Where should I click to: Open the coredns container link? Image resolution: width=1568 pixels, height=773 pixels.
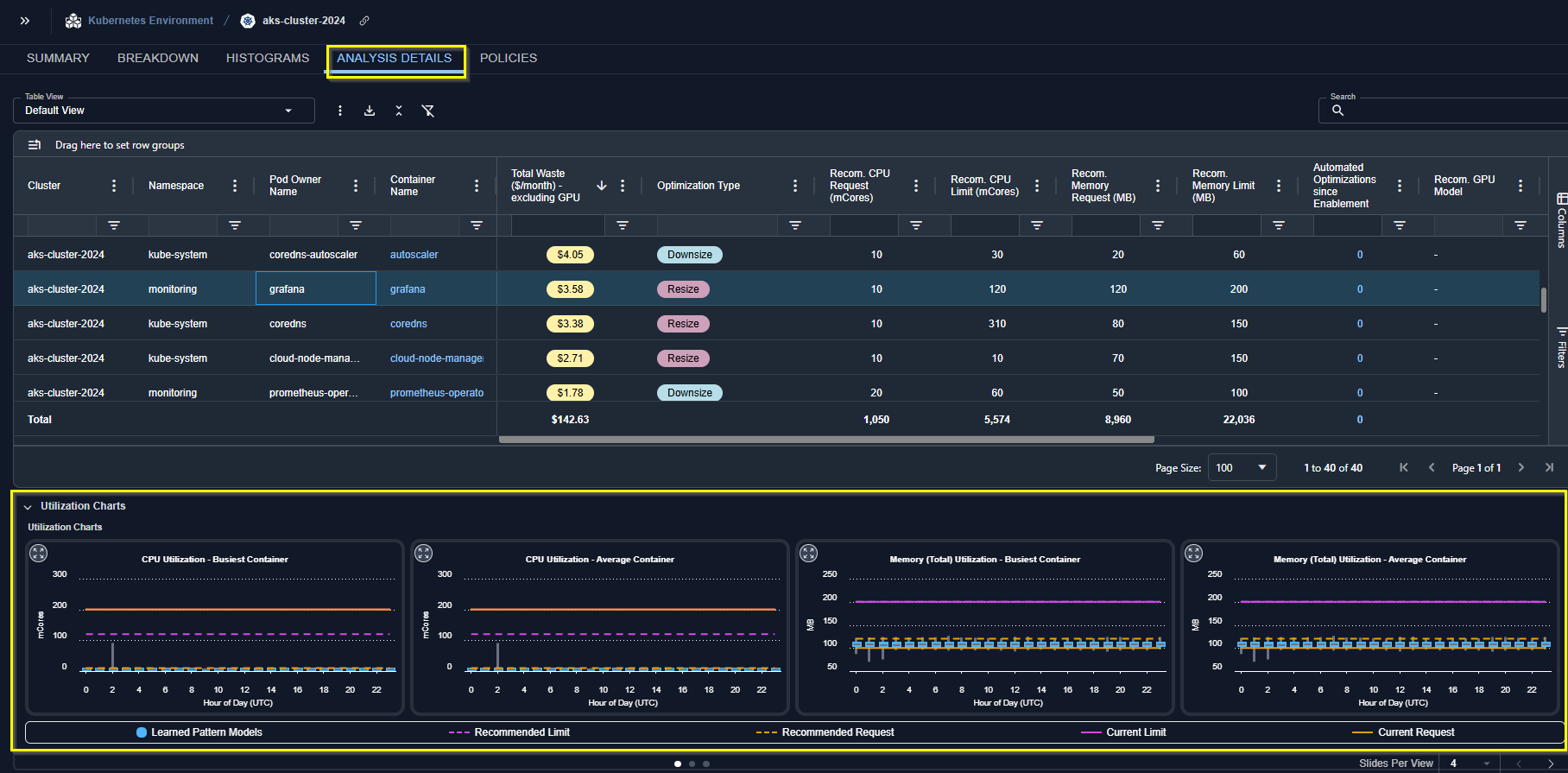pos(408,324)
